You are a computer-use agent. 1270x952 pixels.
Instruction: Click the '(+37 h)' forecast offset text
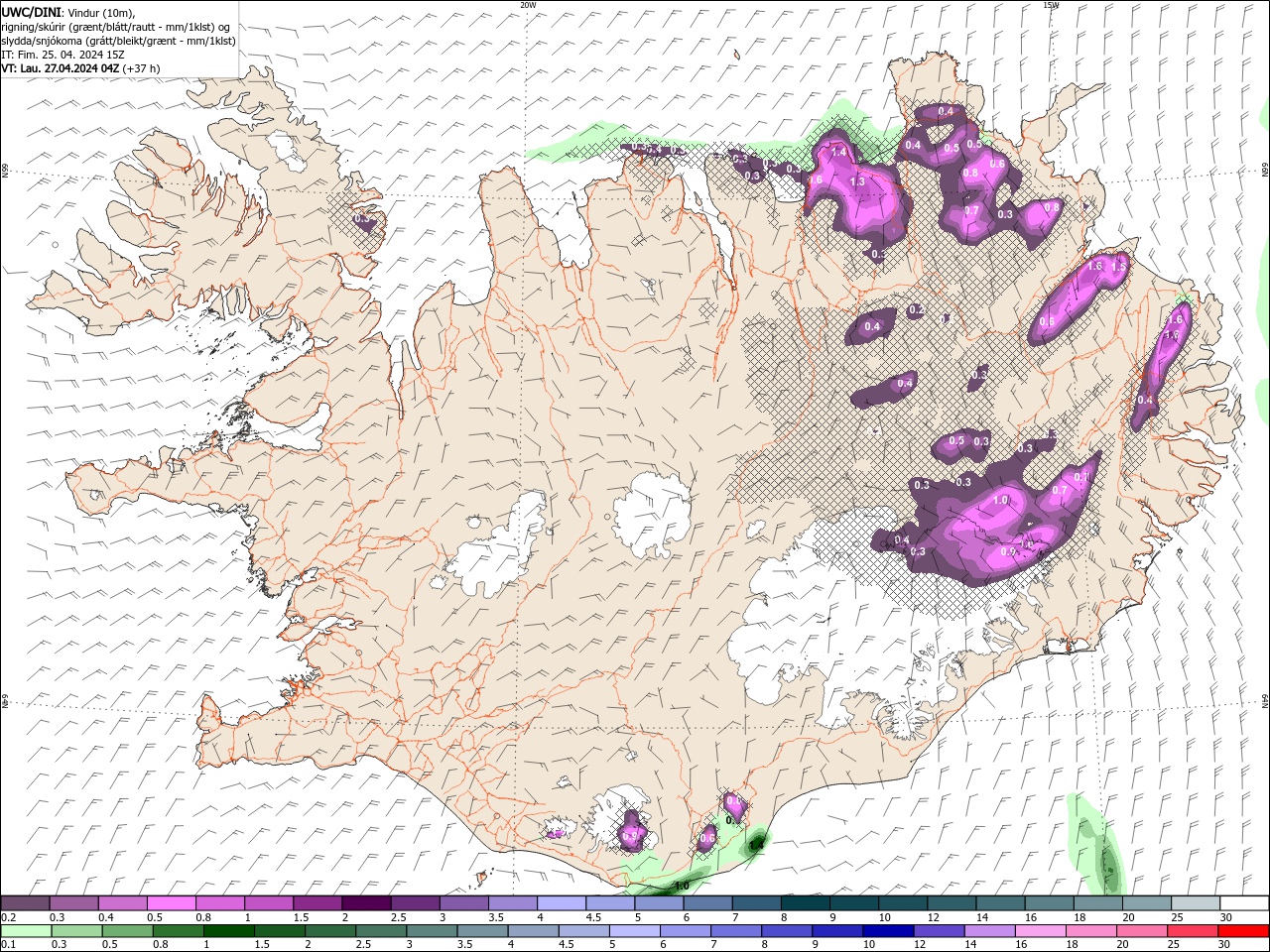[x=141, y=68]
